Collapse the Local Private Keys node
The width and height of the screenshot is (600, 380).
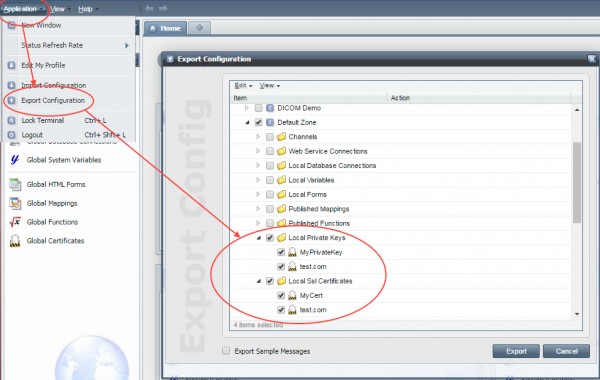coord(259,238)
